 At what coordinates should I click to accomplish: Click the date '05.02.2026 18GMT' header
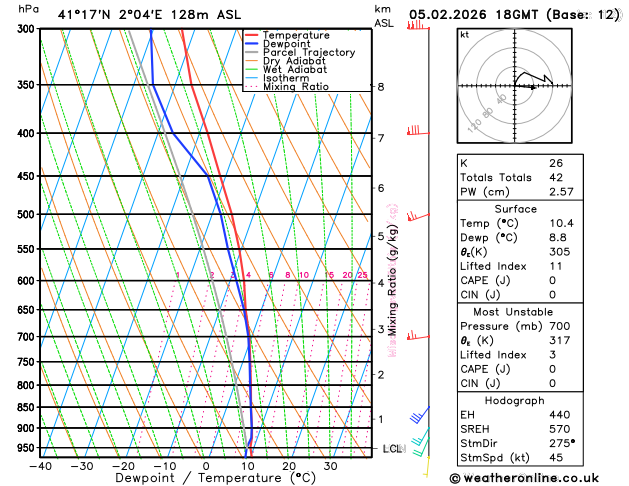coord(473,15)
